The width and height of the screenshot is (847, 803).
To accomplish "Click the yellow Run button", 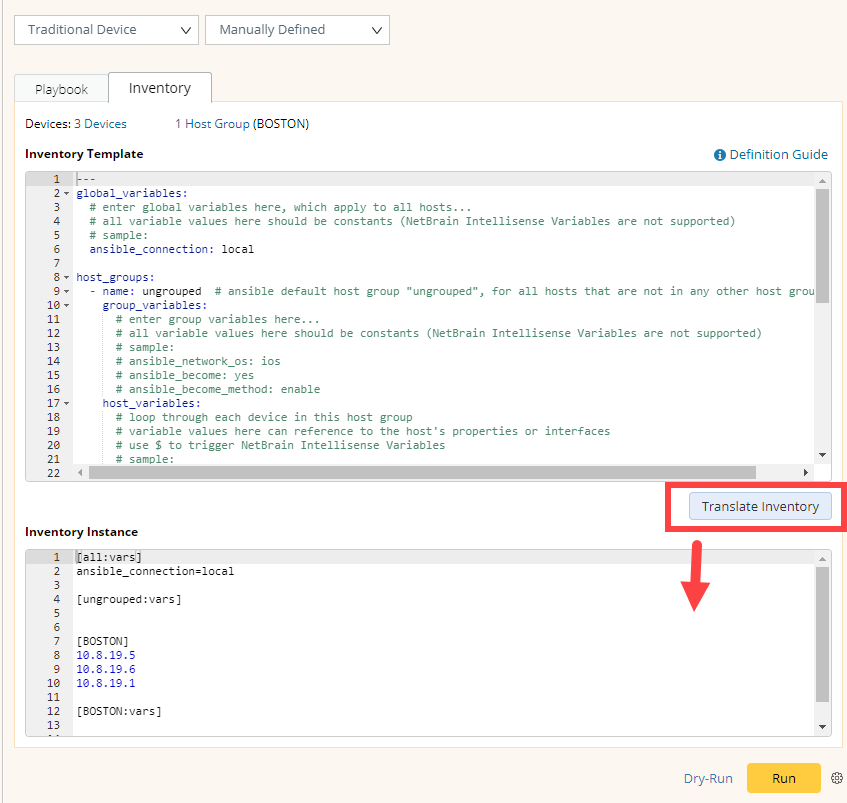I will 783,778.
